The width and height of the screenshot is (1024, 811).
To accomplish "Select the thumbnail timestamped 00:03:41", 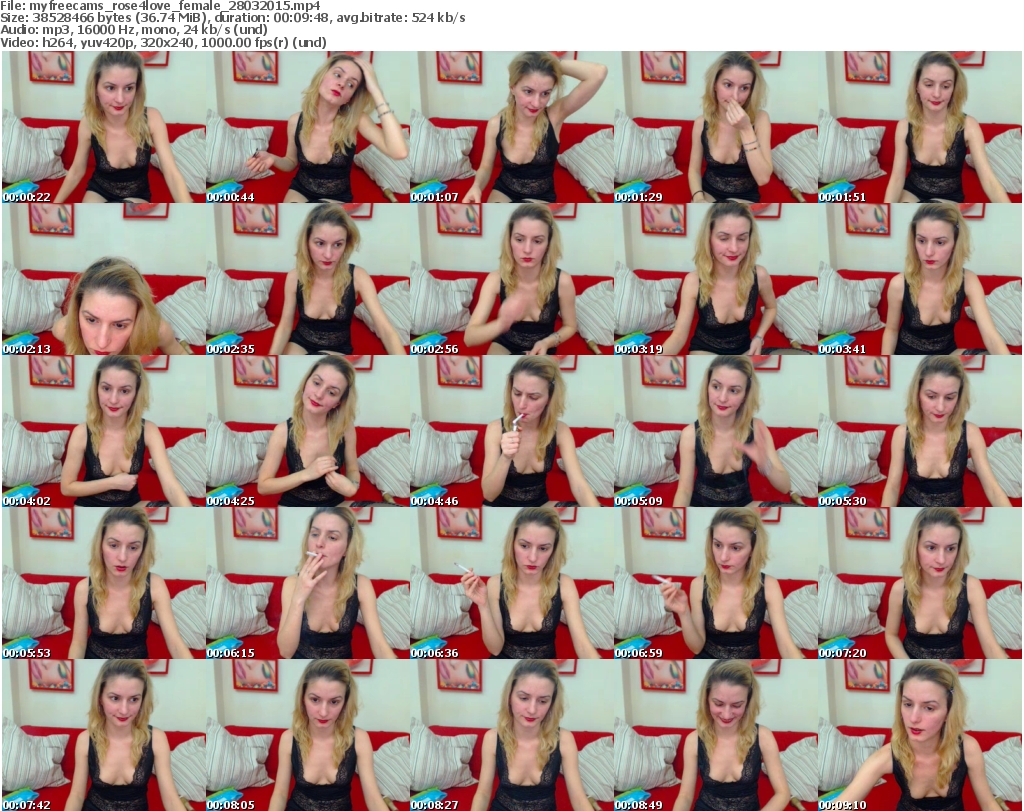I will tap(920, 279).
